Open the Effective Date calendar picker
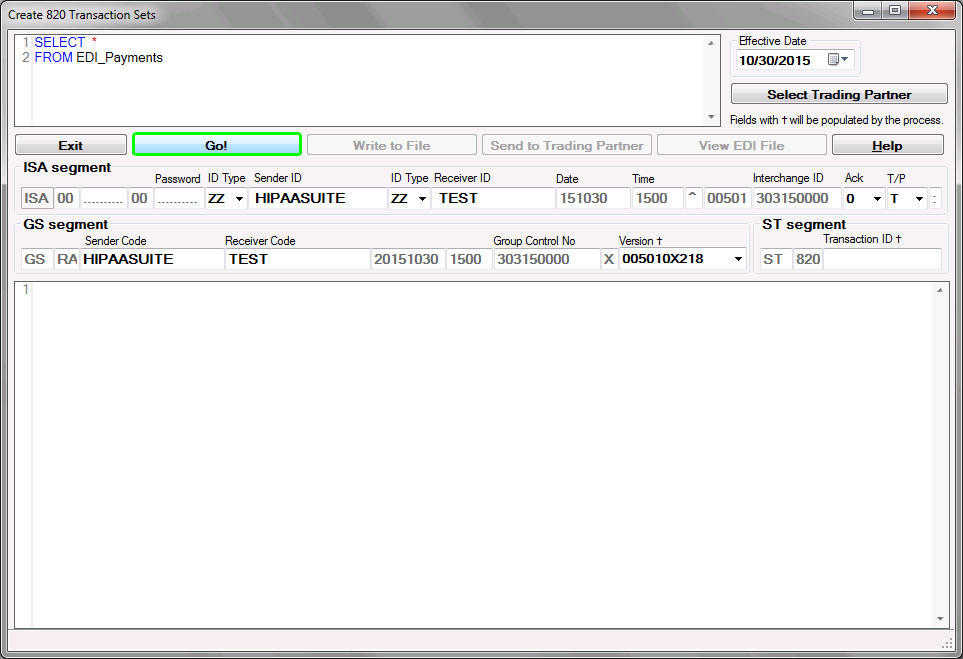963x659 pixels. tap(837, 60)
